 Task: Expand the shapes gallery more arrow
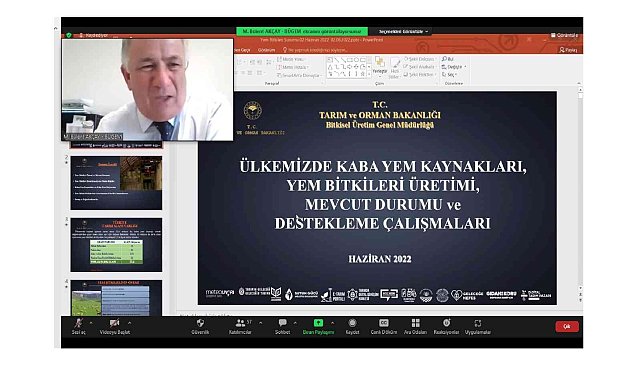click(x=369, y=74)
